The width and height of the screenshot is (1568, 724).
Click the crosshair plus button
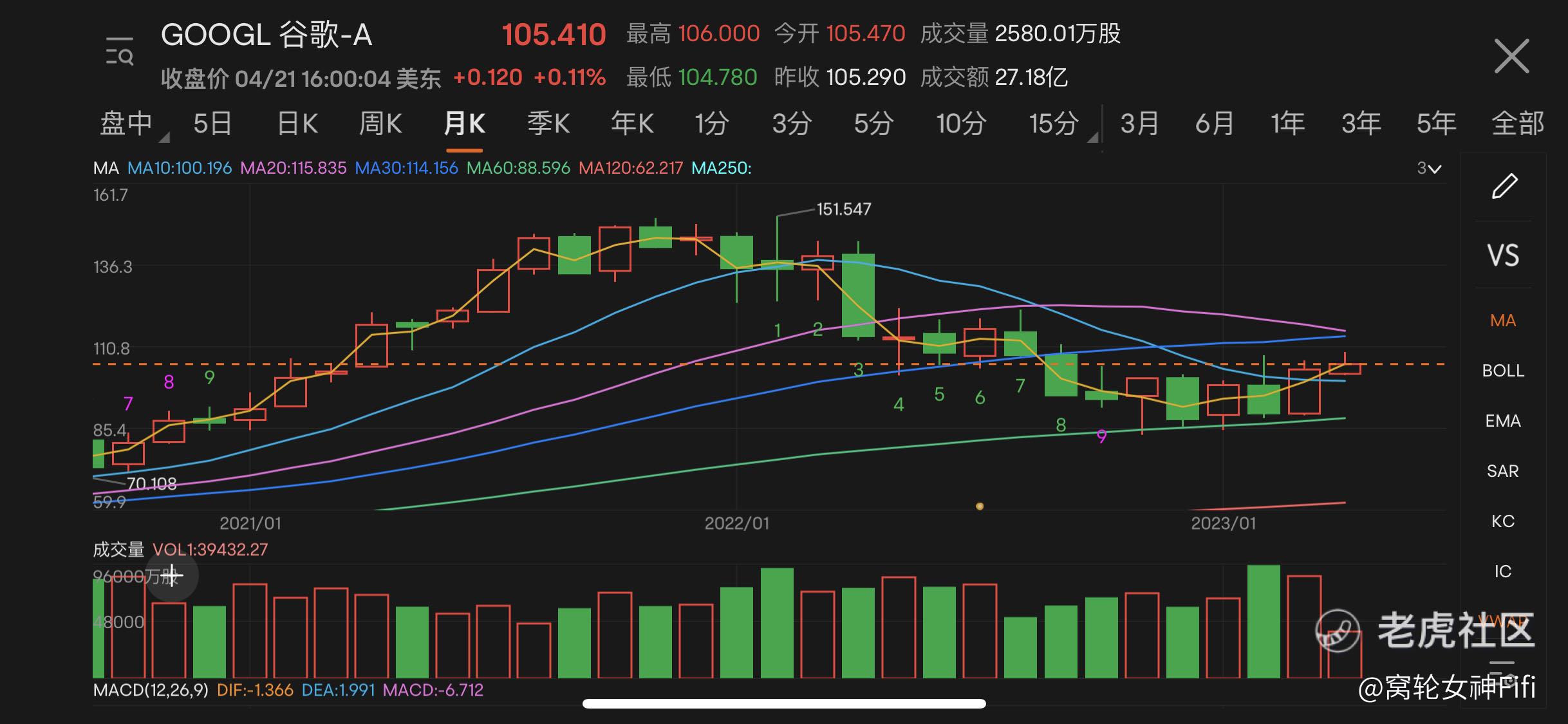[x=172, y=575]
